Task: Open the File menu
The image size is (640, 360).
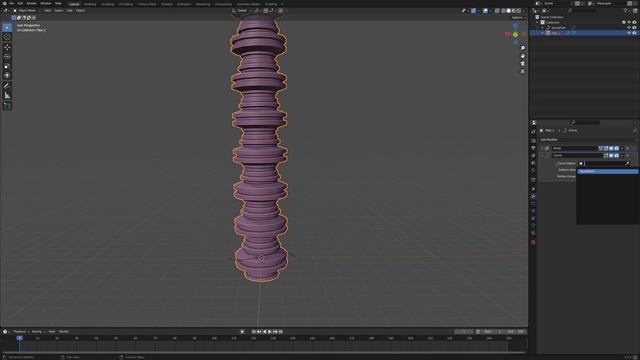Action: (x=11, y=3)
